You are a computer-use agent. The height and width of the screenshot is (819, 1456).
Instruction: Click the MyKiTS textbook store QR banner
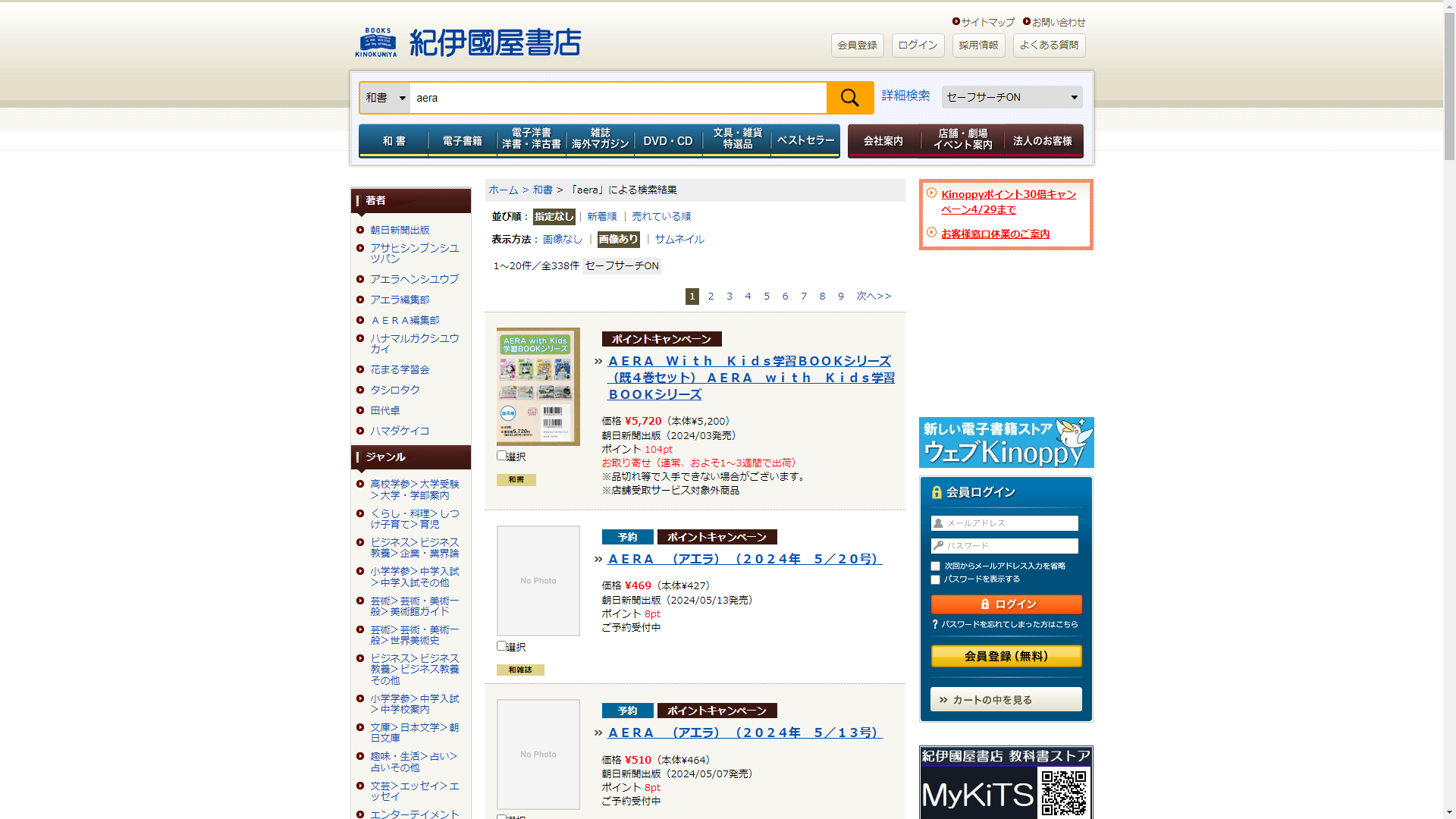pyautogui.click(x=1006, y=783)
